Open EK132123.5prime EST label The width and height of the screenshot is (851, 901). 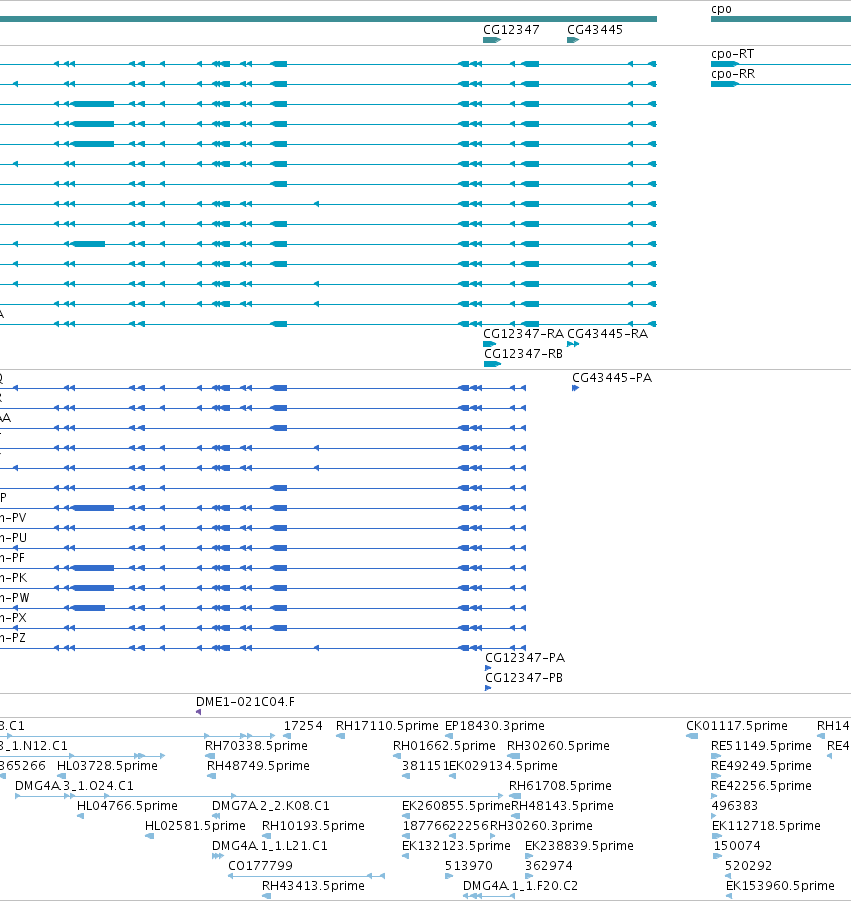click(456, 846)
